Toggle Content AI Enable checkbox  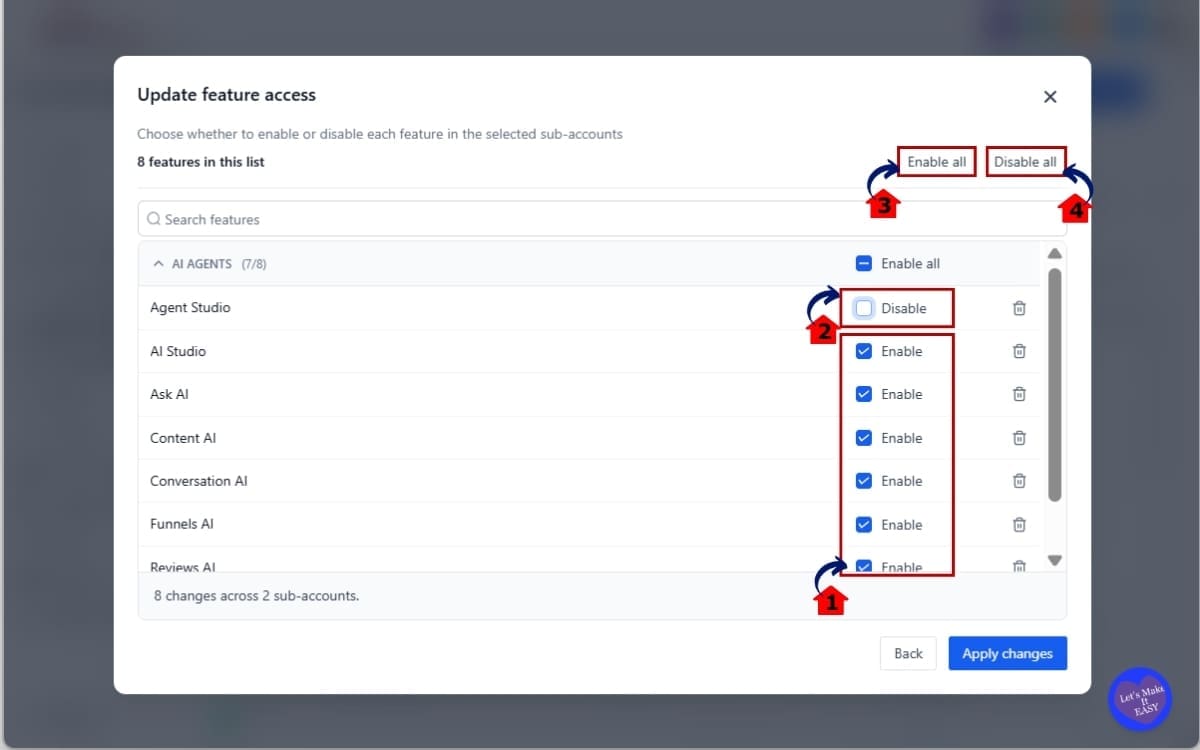pos(864,438)
